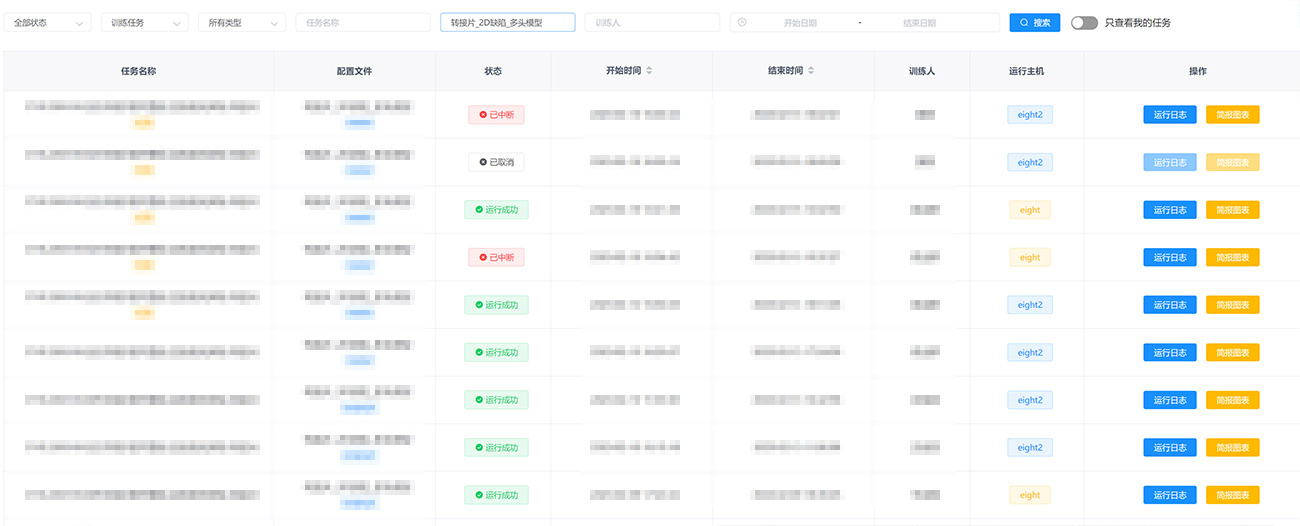The height and width of the screenshot is (526, 1300).
Task: Expand the 所有类型 dropdown
Action: (x=241, y=22)
